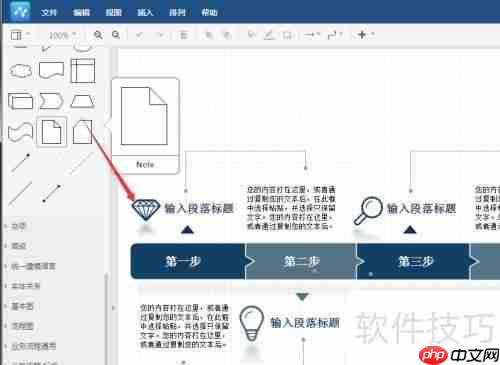This screenshot has height=365, width=500.
Task: Open the plus insert dropdown in the toolbar
Action: point(365,34)
